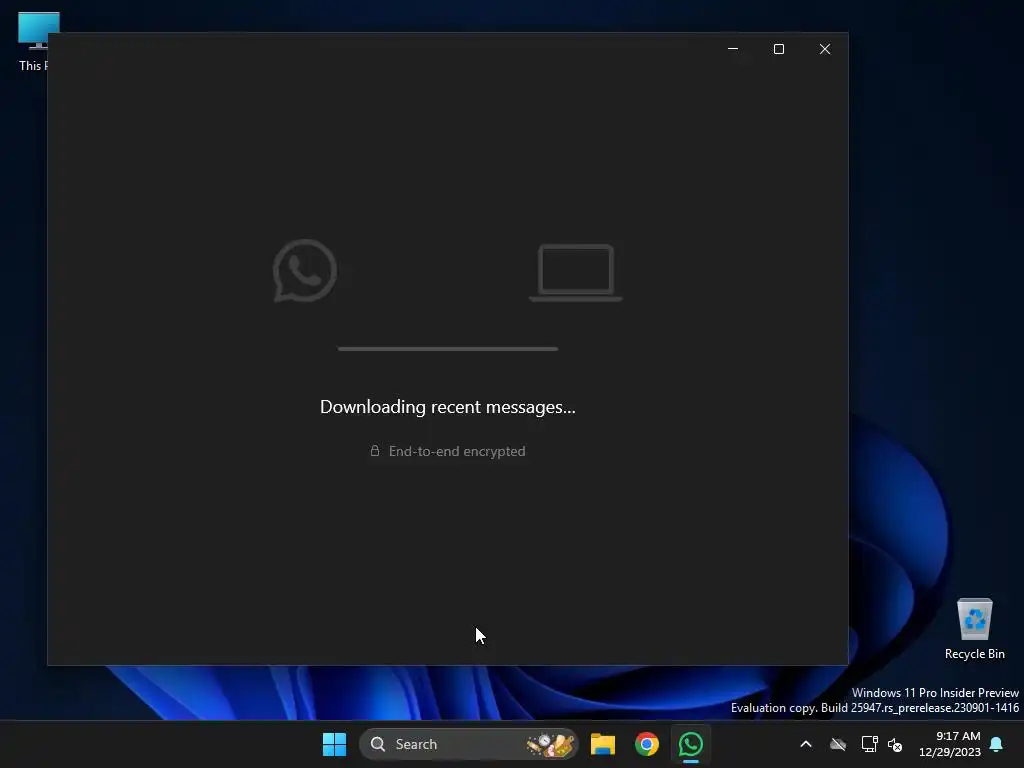This screenshot has height=768, width=1024.
Task: Select the Recycle Bin desktop icon
Action: click(x=974, y=629)
